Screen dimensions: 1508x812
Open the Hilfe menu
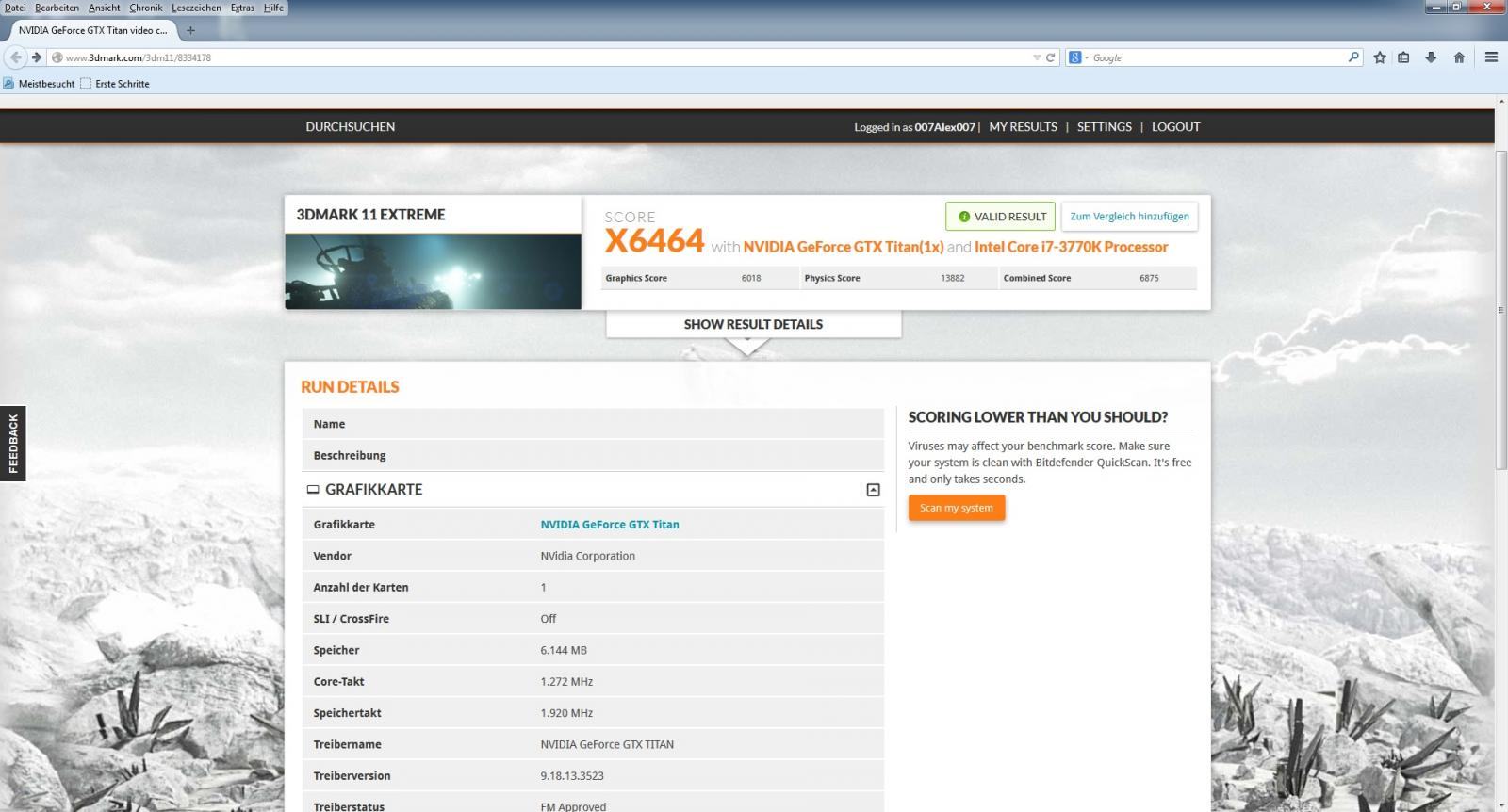[273, 8]
